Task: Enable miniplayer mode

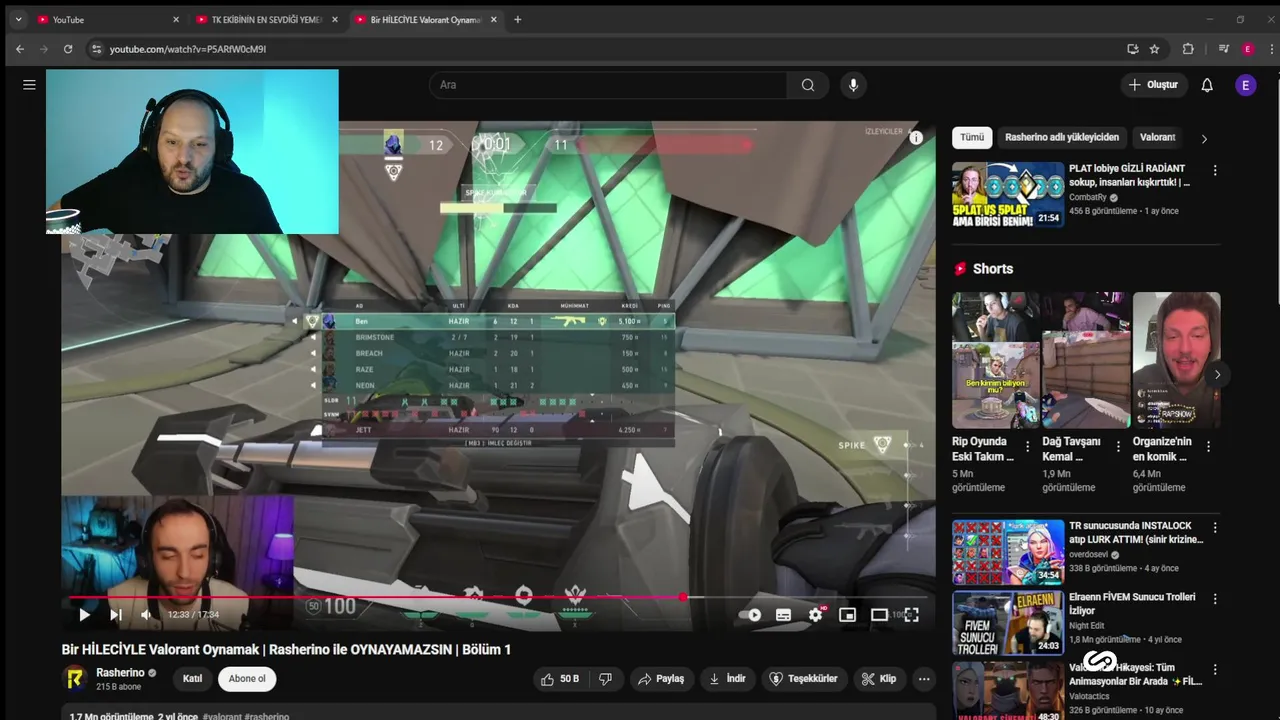Action: (x=847, y=615)
